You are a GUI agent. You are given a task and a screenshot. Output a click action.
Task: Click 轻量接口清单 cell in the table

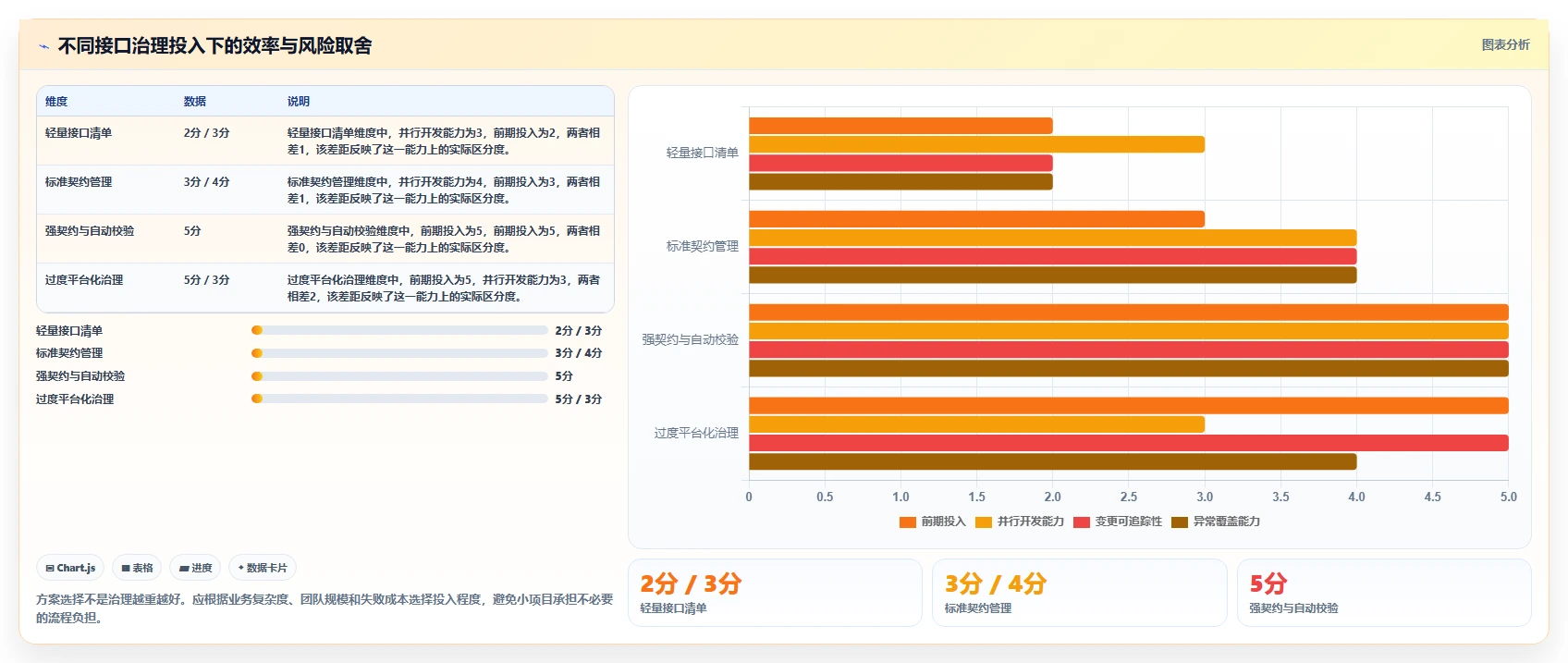79,133
